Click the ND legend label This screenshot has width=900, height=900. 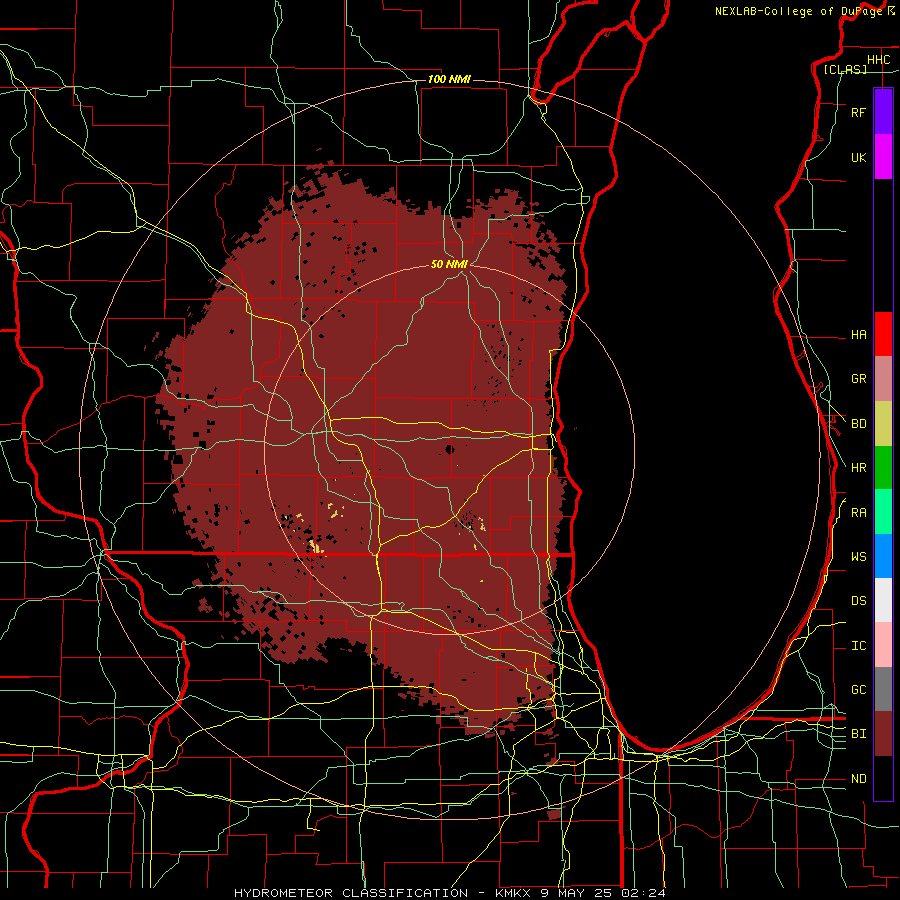[858, 779]
